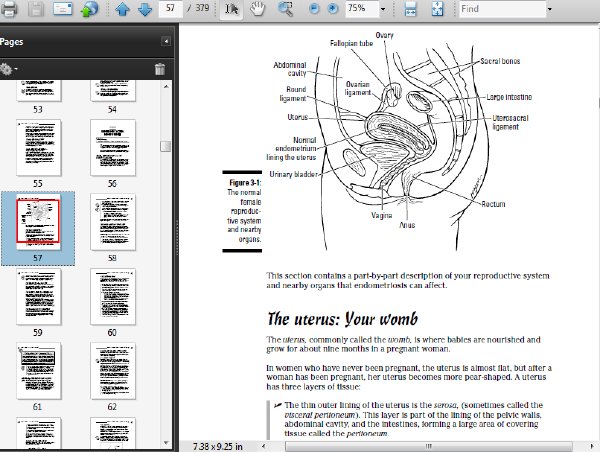Viewport: 600px width, 452px height.
Task: Click the 75% zoom level field
Action: (362, 8)
